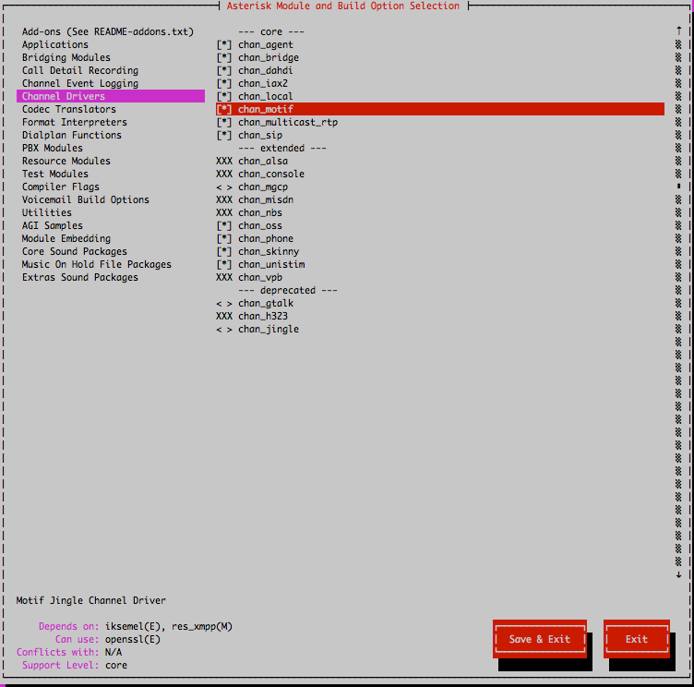Enable the chan_mgcp checkbox
Viewport: 694px width, 687px height.
224,187
